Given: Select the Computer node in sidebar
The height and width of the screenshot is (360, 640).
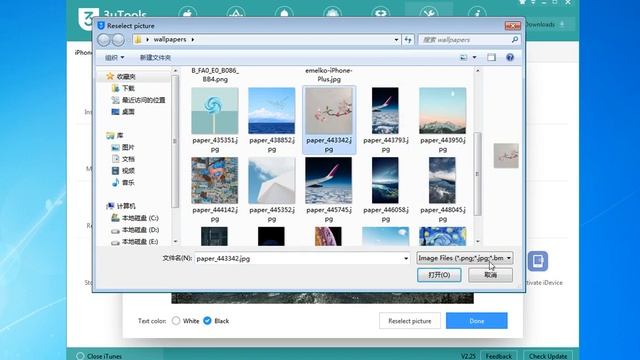Looking at the screenshot, I should 121,206.
